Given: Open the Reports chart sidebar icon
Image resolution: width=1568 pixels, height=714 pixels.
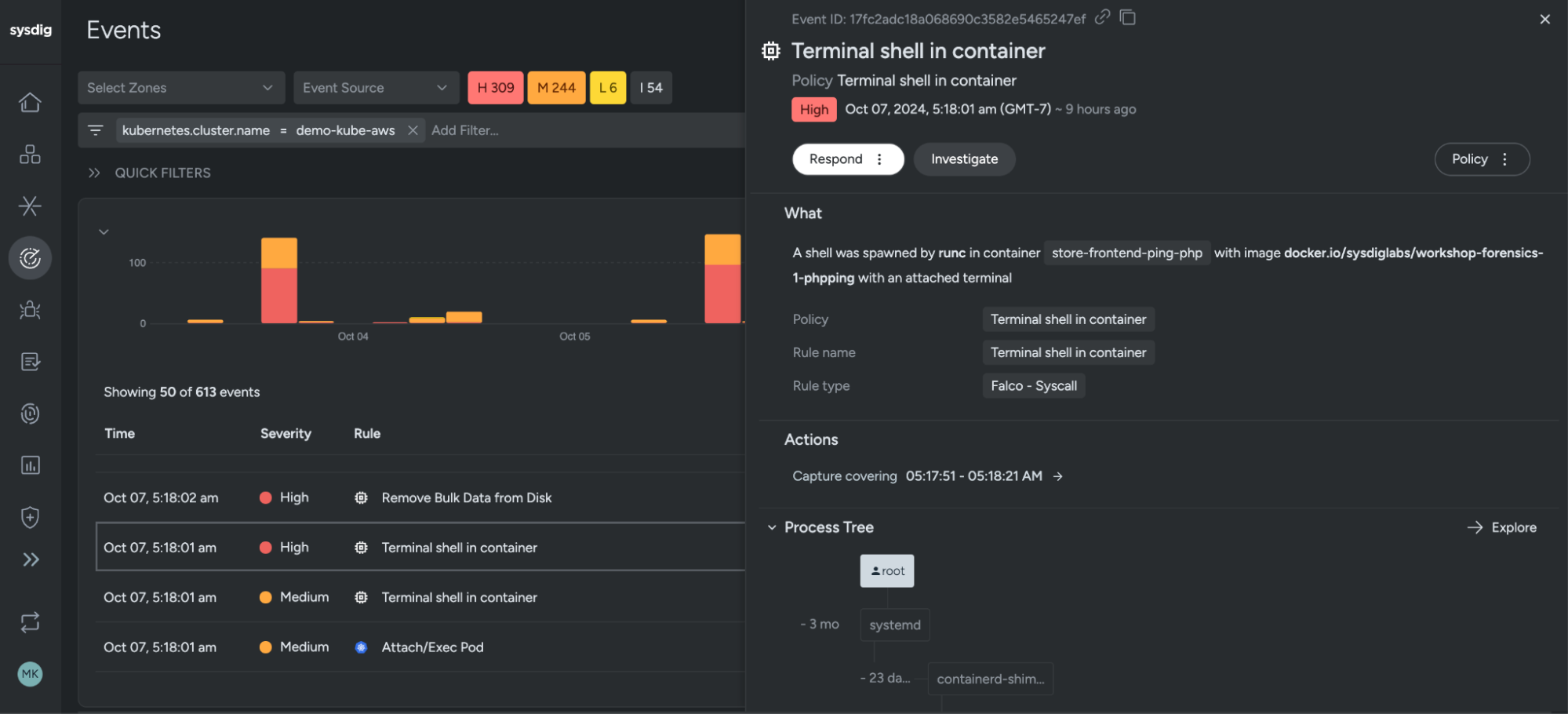Looking at the screenshot, I should click(x=30, y=465).
